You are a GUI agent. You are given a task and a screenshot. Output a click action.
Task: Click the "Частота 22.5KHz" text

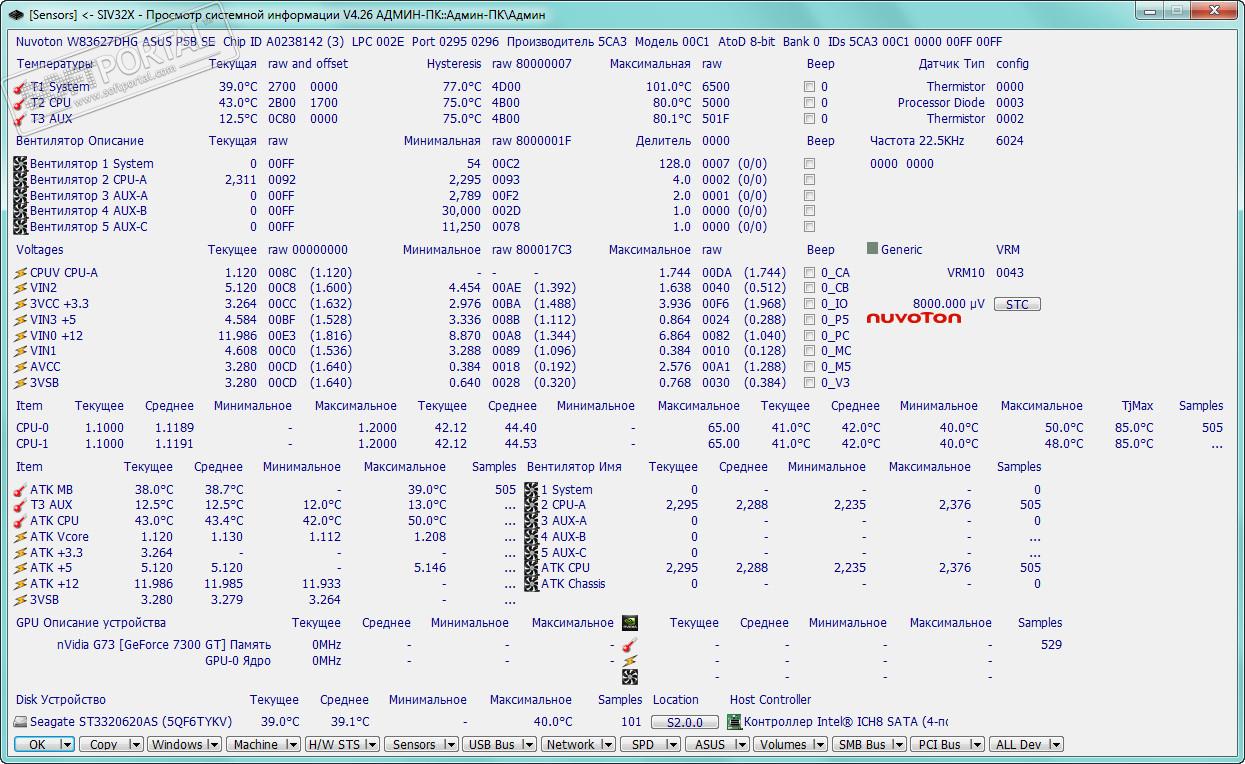click(x=917, y=141)
